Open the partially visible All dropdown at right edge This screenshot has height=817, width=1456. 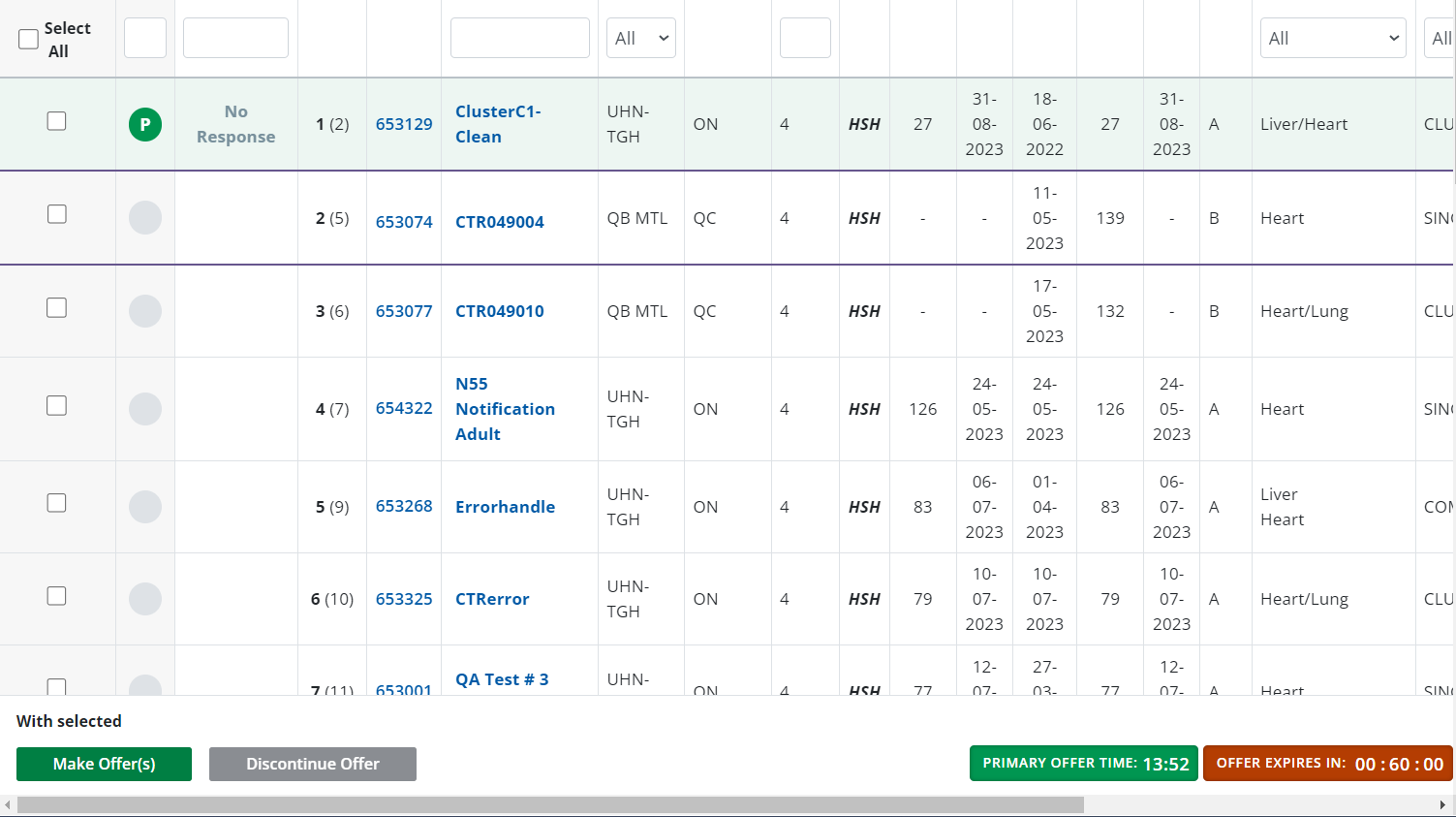[1441, 39]
